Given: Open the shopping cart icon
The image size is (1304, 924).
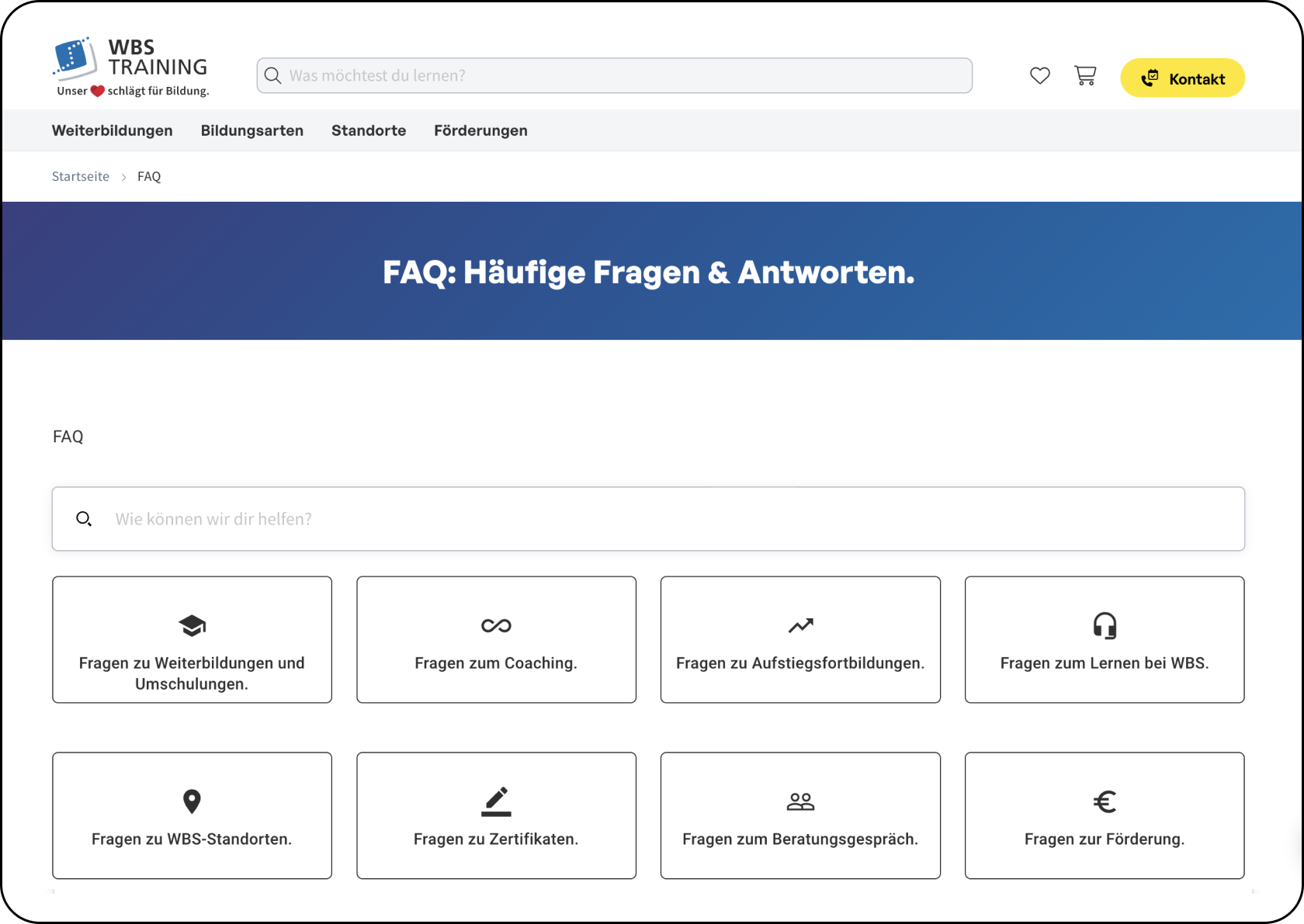Looking at the screenshot, I should tap(1084, 76).
